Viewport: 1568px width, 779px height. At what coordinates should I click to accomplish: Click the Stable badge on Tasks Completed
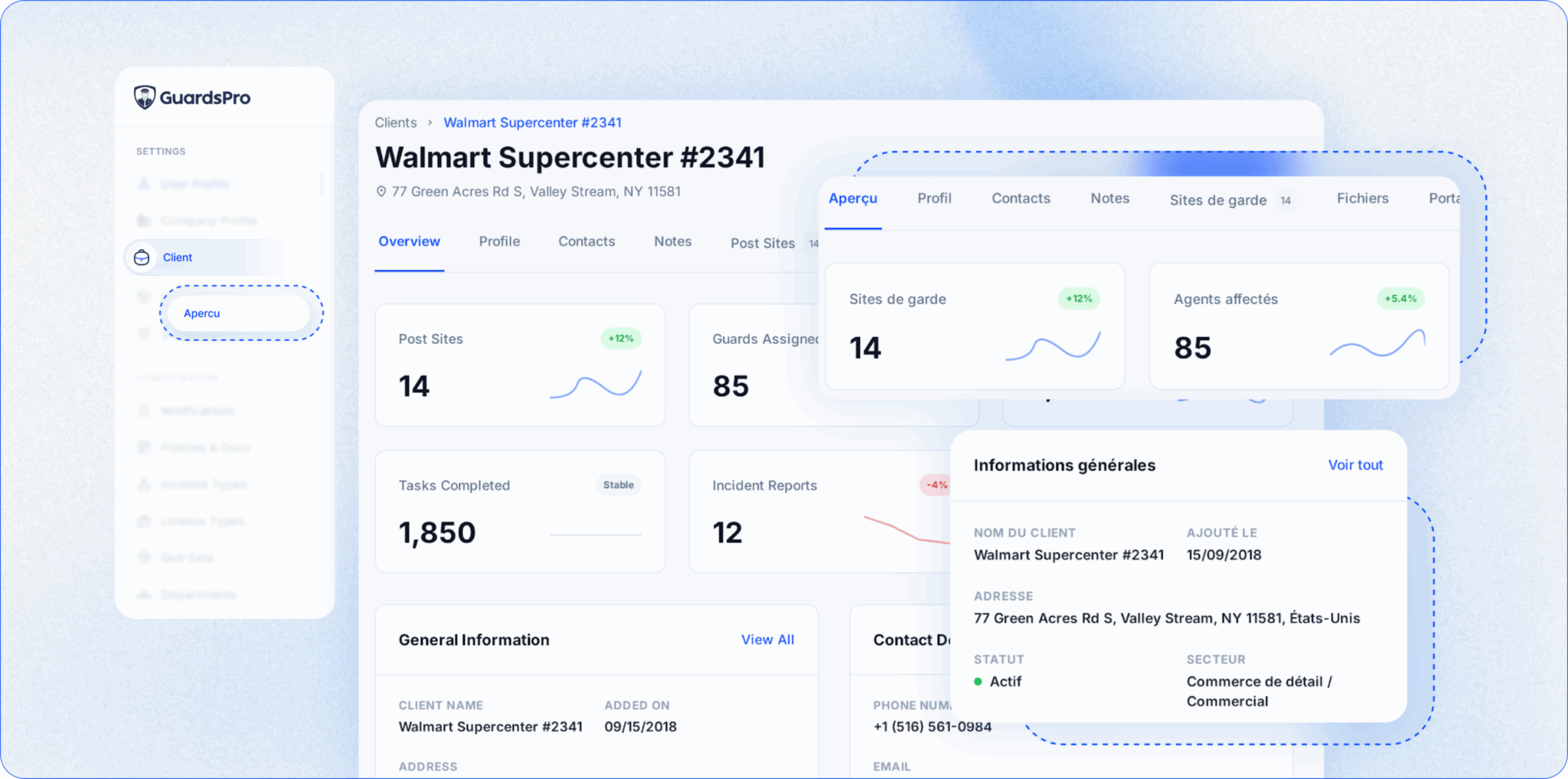tap(618, 485)
